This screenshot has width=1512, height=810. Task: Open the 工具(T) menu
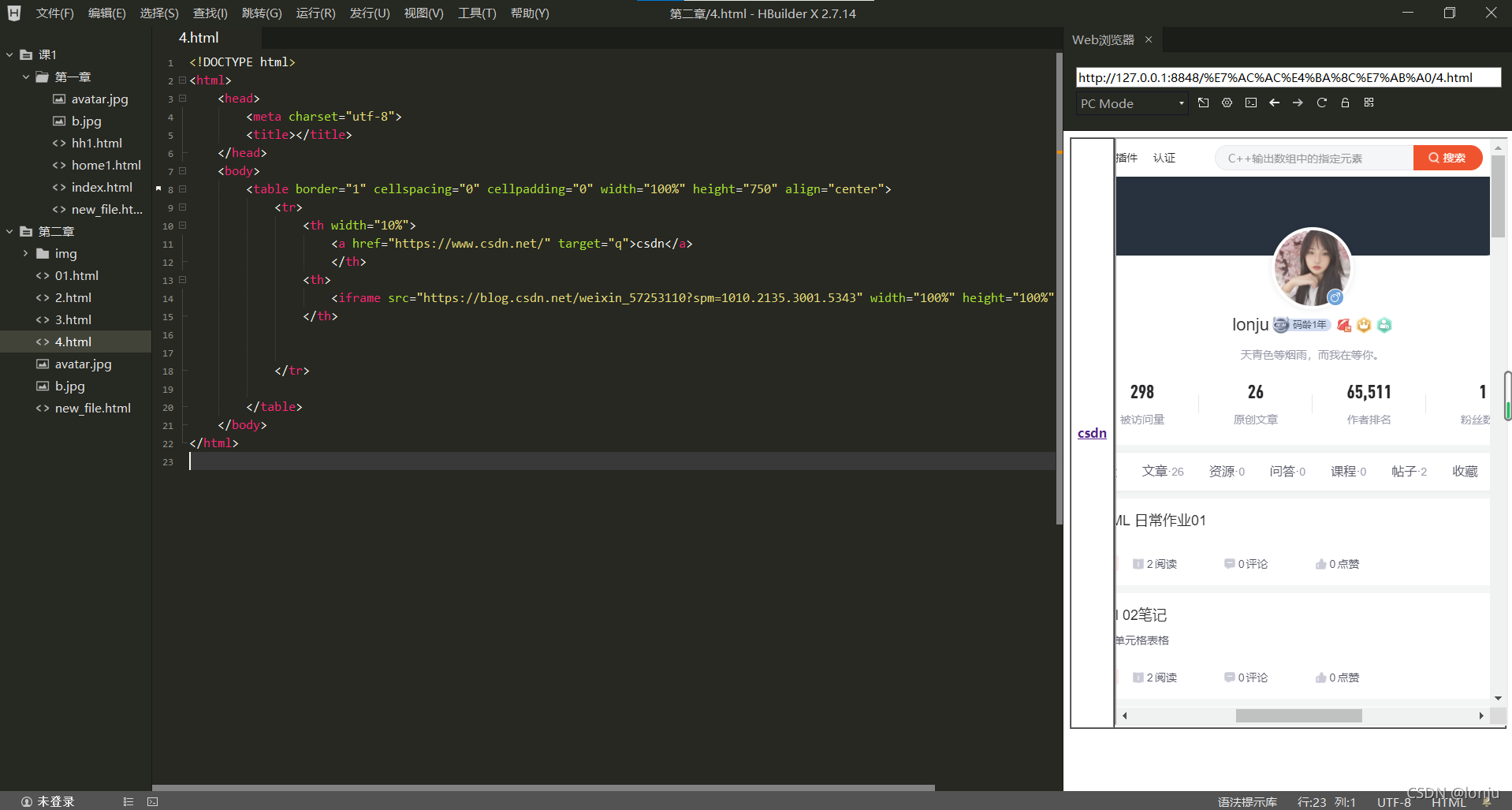(x=477, y=13)
